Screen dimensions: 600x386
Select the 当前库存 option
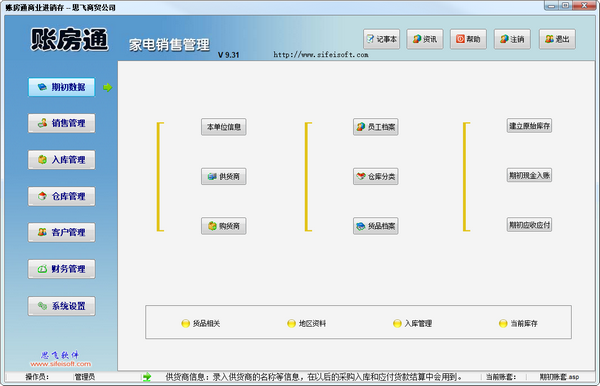point(518,324)
